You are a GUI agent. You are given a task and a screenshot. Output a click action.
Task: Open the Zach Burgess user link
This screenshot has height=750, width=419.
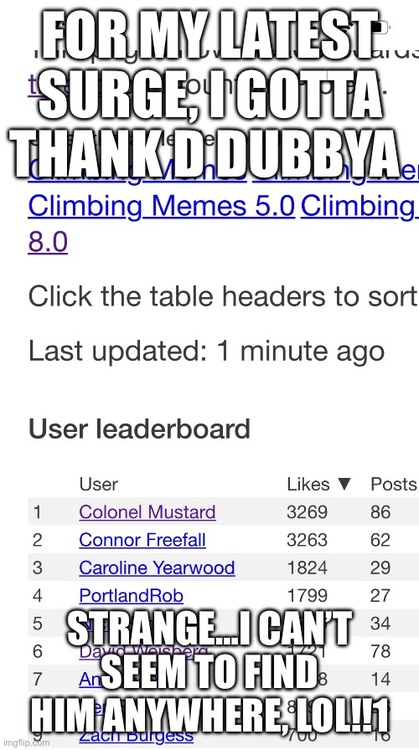click(136, 735)
